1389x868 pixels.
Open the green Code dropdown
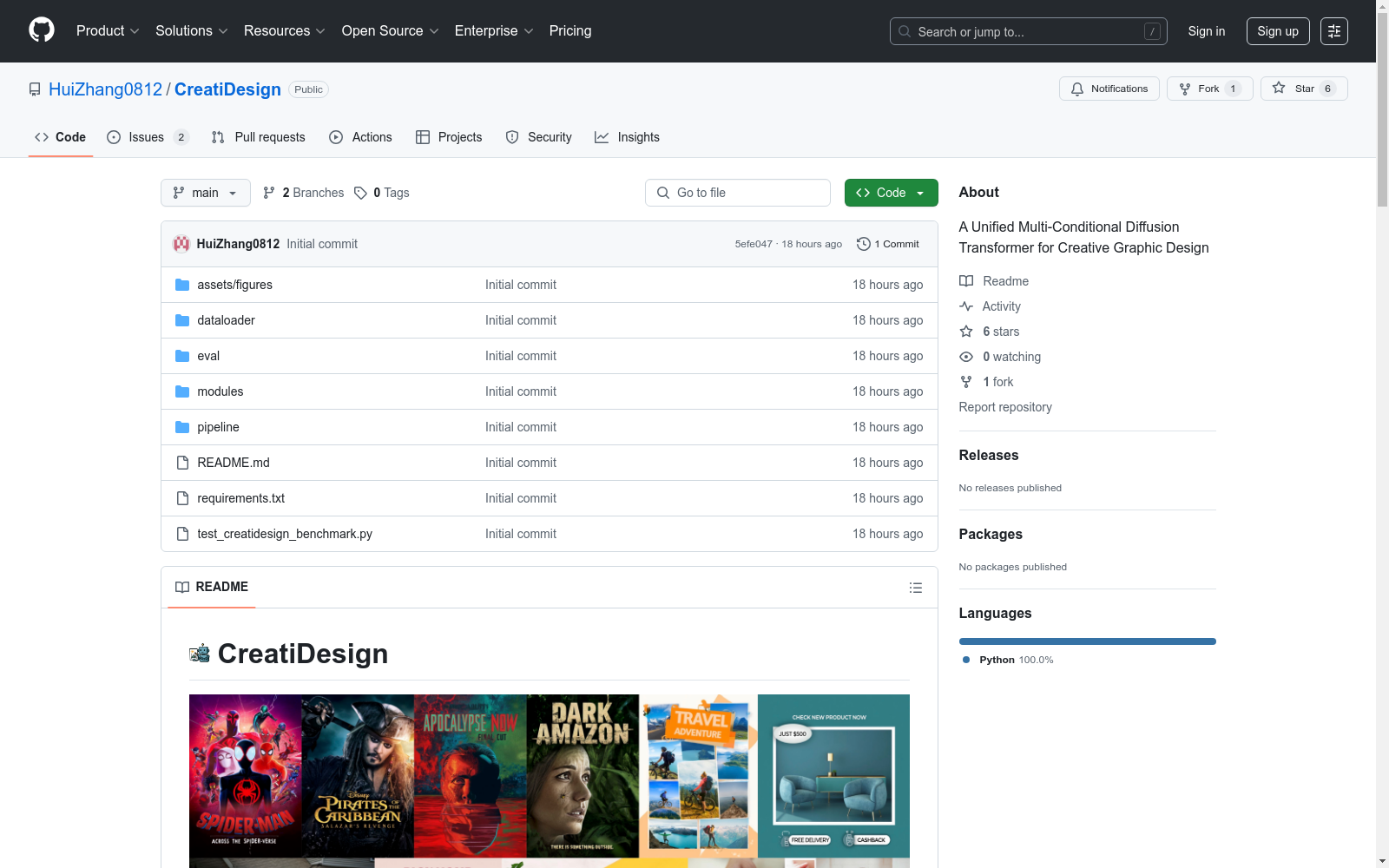892,193
